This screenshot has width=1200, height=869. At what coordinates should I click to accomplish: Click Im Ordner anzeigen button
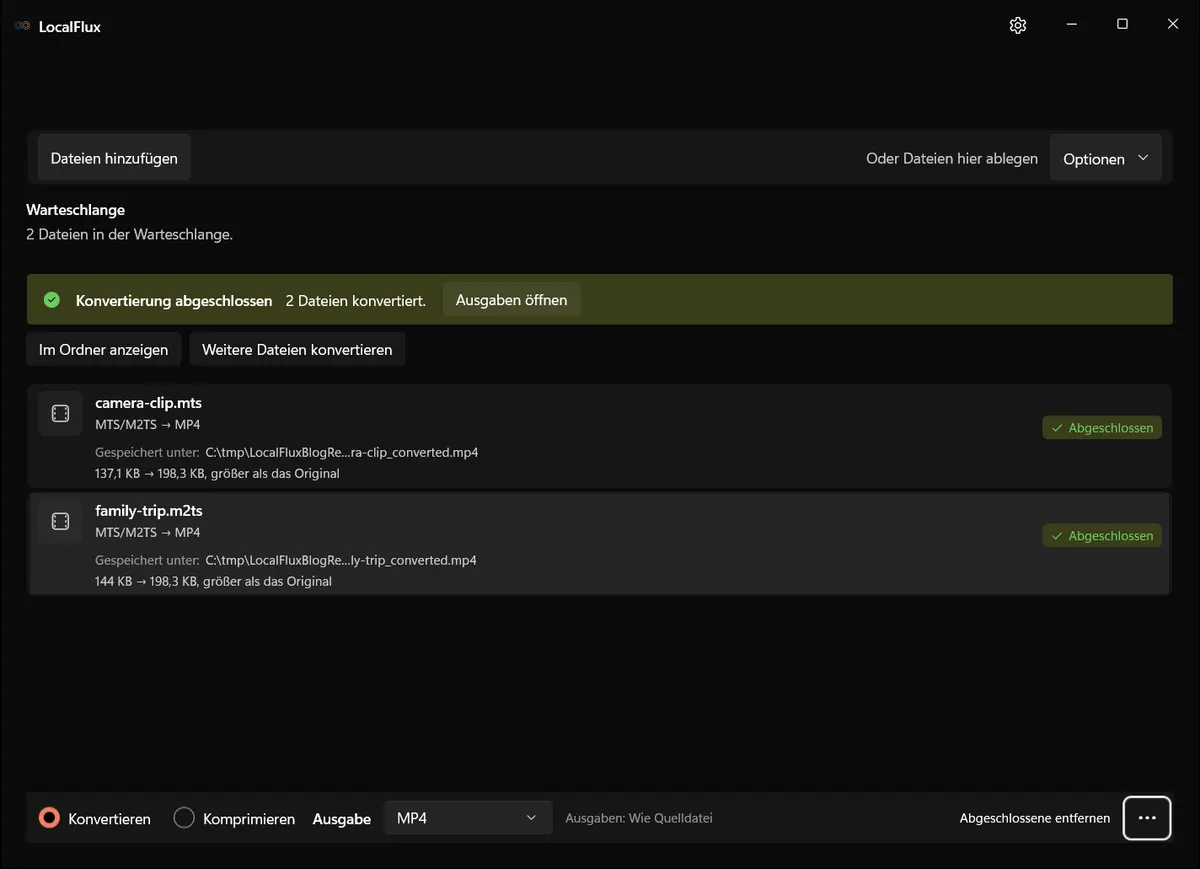104,350
